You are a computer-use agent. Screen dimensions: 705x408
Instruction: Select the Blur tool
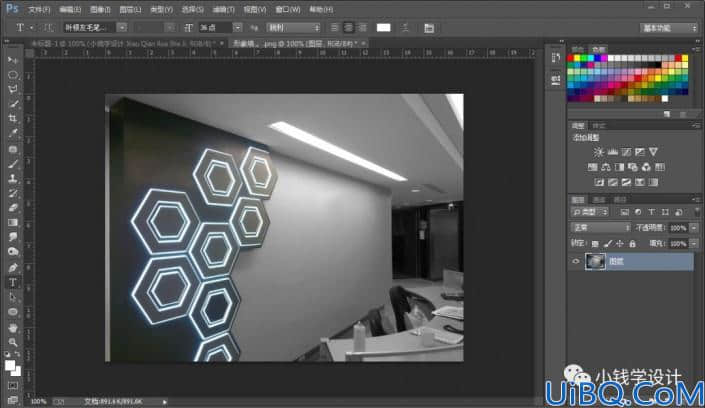tap(13, 237)
